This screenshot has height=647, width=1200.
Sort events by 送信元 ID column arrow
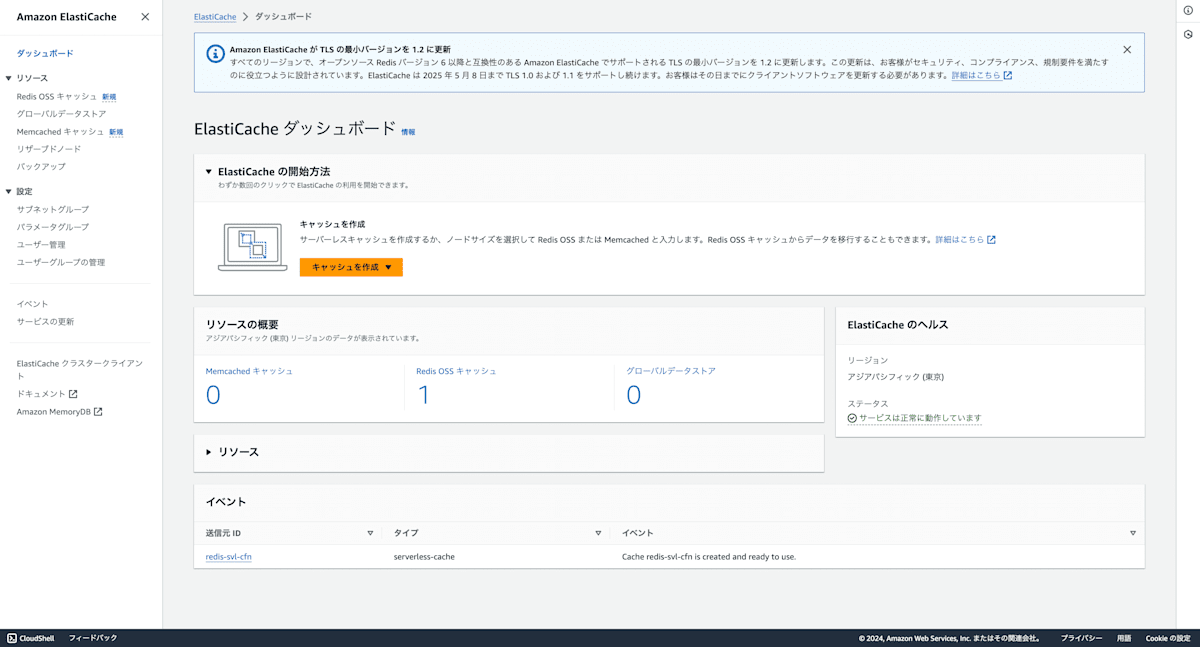(370, 533)
